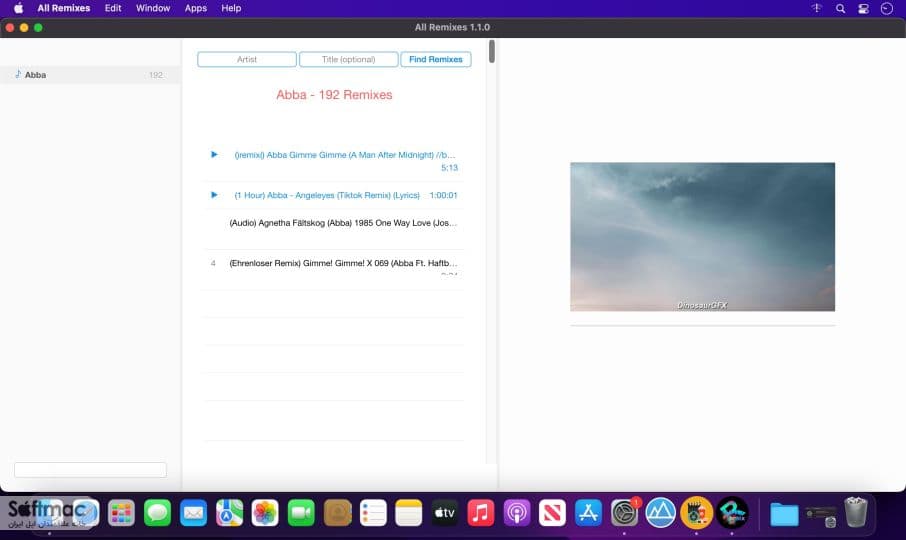Click the Artist input field
This screenshot has height=540, width=906.
pos(247,59)
